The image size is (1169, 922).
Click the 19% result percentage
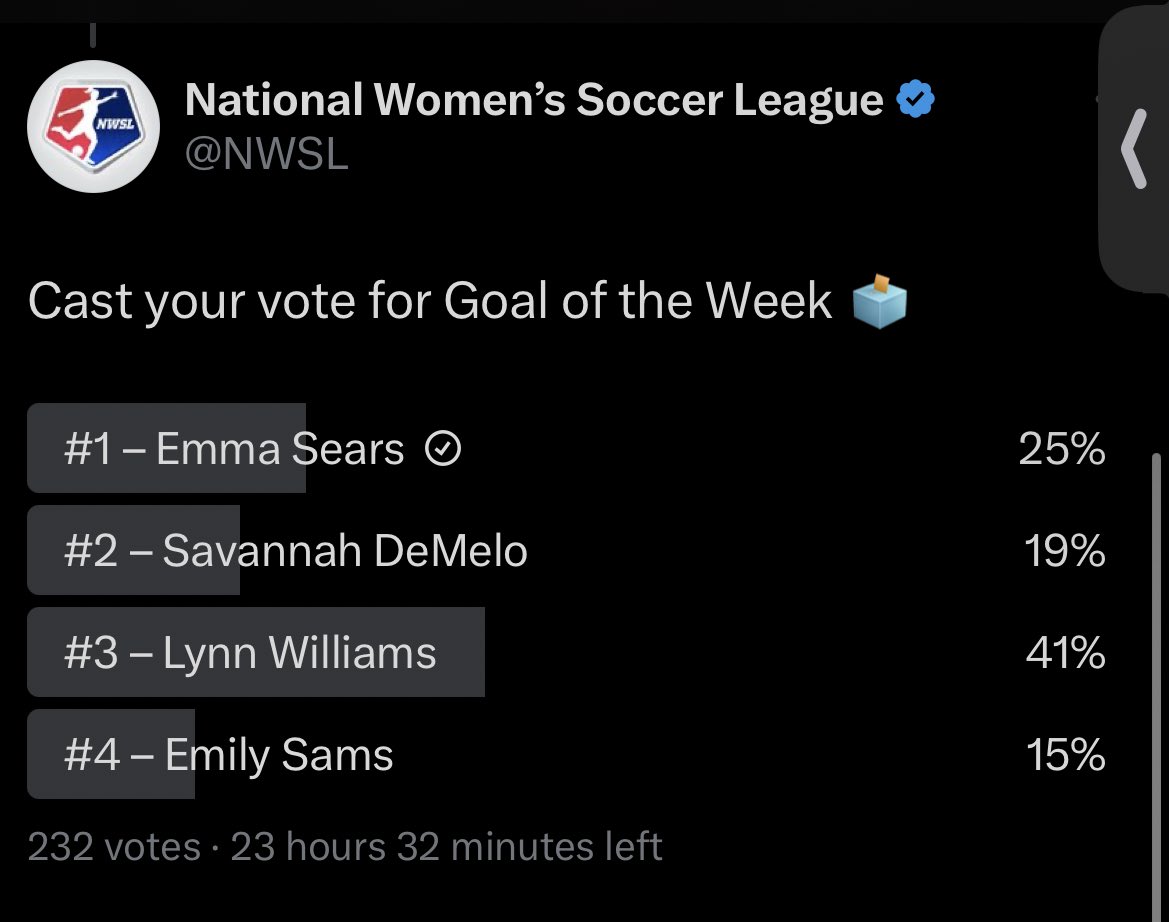pos(1065,551)
